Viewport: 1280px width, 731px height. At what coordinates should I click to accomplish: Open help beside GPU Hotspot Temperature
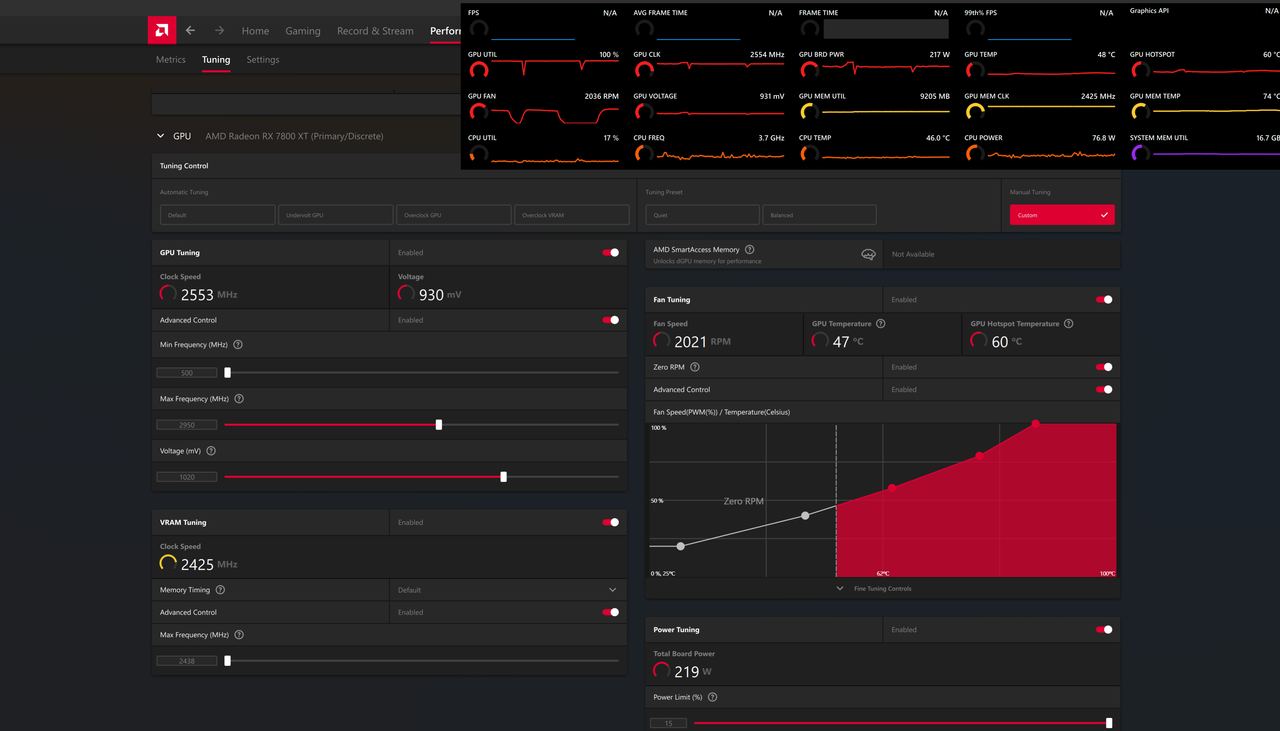(x=1069, y=324)
